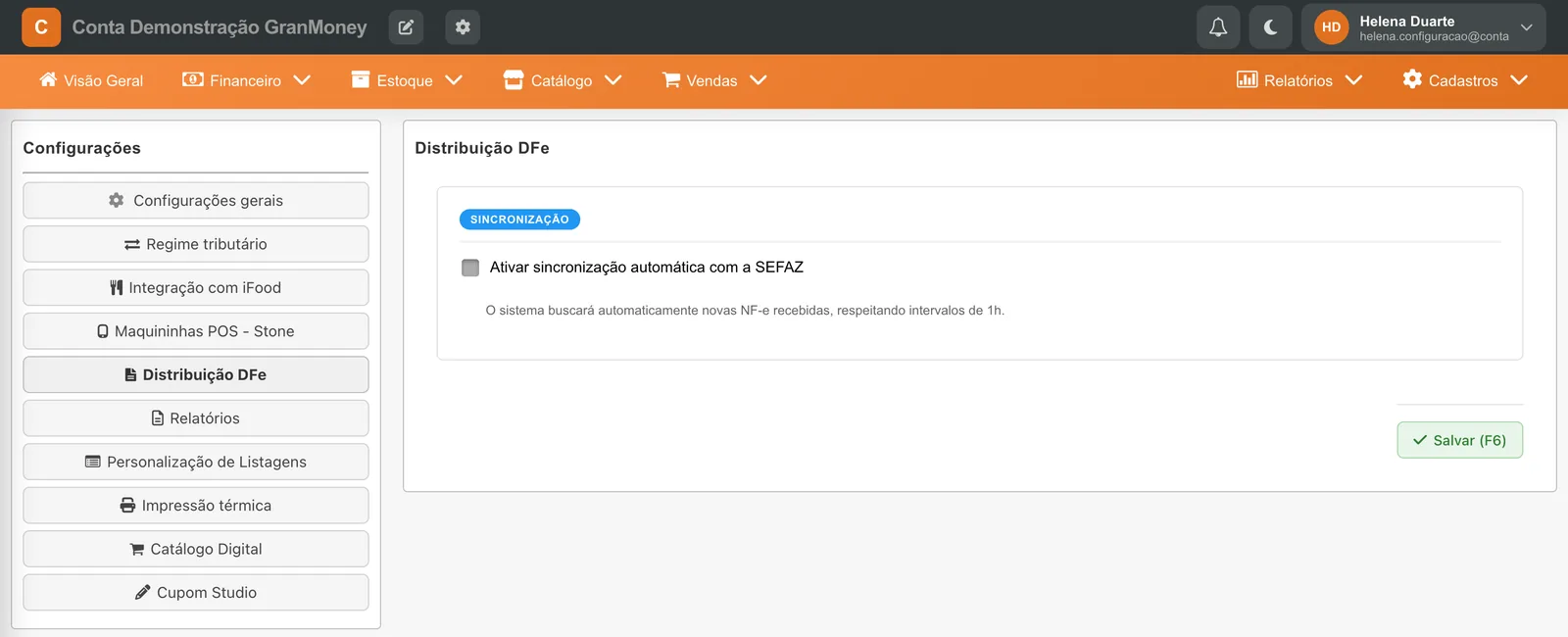Click the Distribuição DFe panel heading
The height and width of the screenshot is (637, 1568).
[x=482, y=148]
